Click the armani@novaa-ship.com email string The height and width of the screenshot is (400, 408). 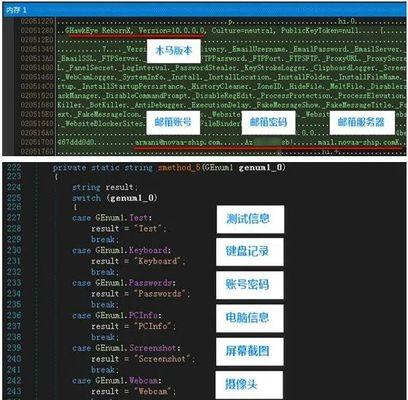(x=177, y=143)
